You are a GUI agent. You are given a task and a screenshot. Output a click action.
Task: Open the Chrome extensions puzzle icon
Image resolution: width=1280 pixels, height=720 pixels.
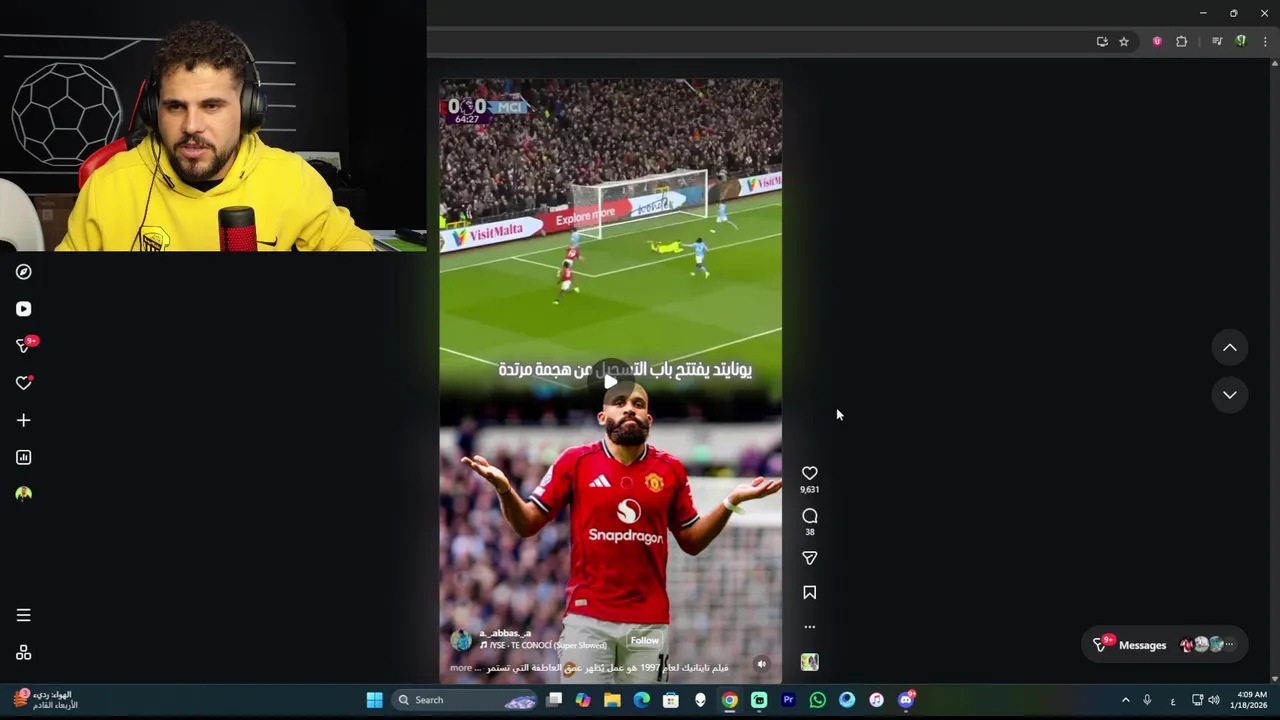click(1181, 42)
